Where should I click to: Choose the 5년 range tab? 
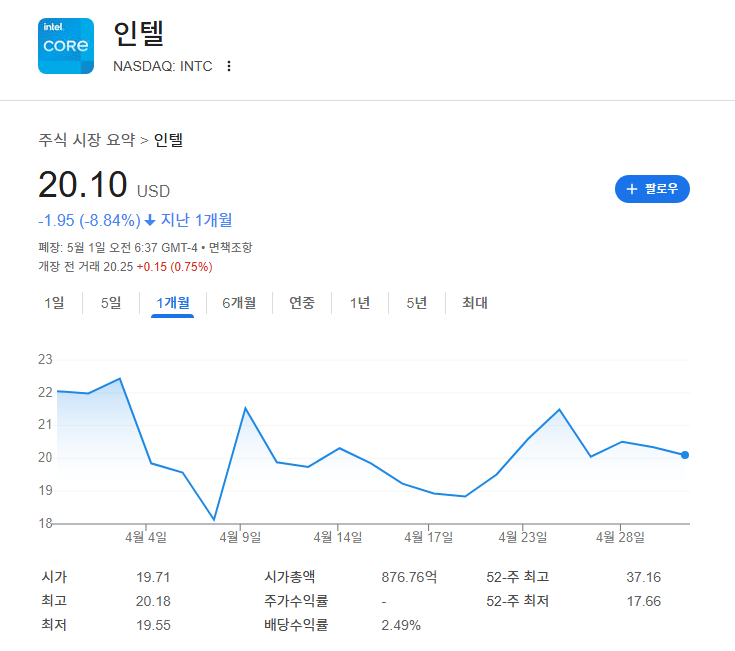[x=417, y=303]
